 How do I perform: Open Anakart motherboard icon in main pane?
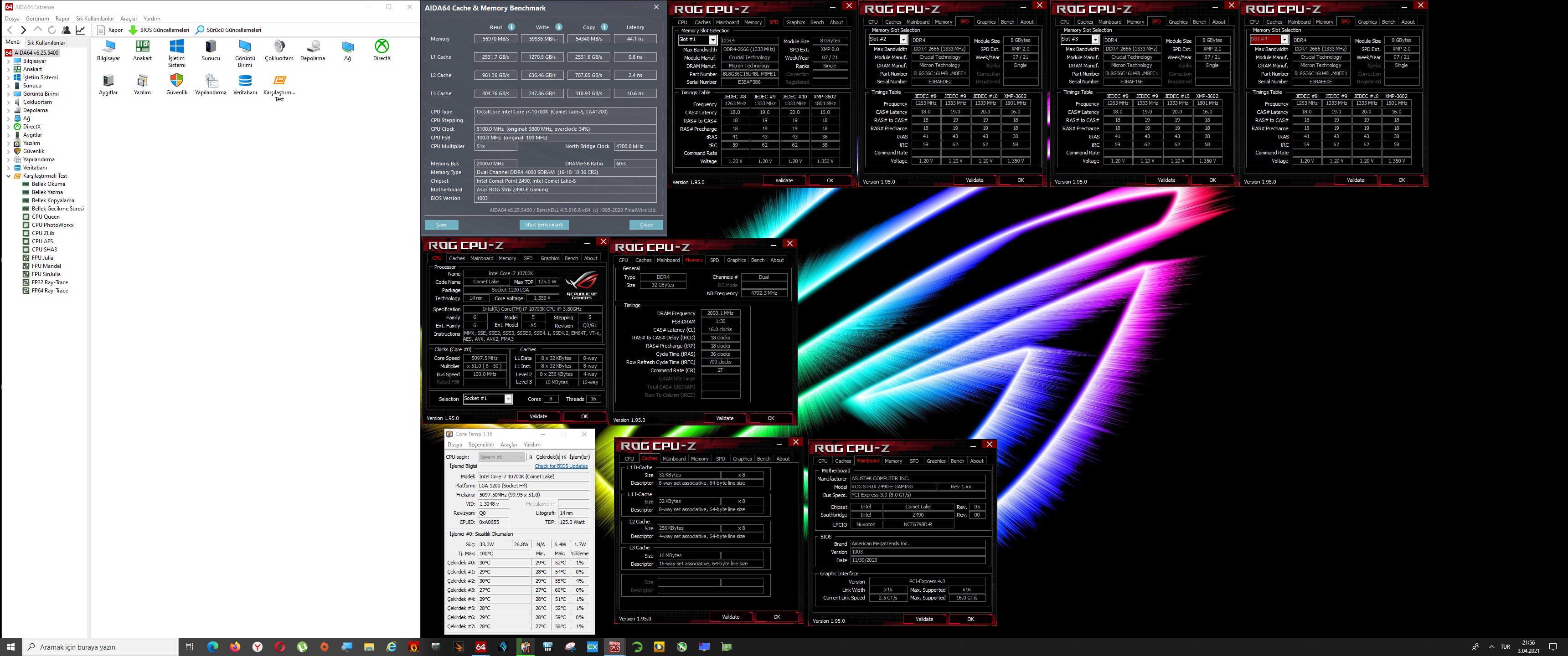[x=142, y=51]
